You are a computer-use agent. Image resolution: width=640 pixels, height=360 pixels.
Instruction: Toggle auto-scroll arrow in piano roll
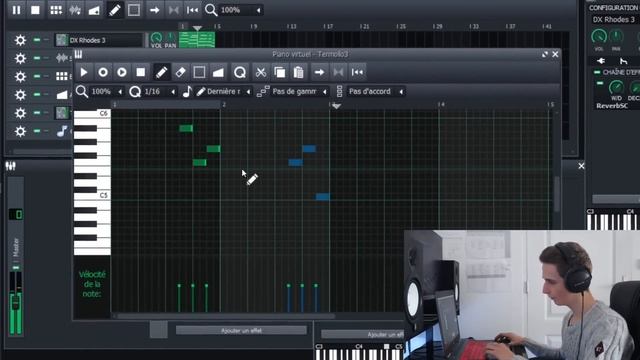tap(319, 72)
